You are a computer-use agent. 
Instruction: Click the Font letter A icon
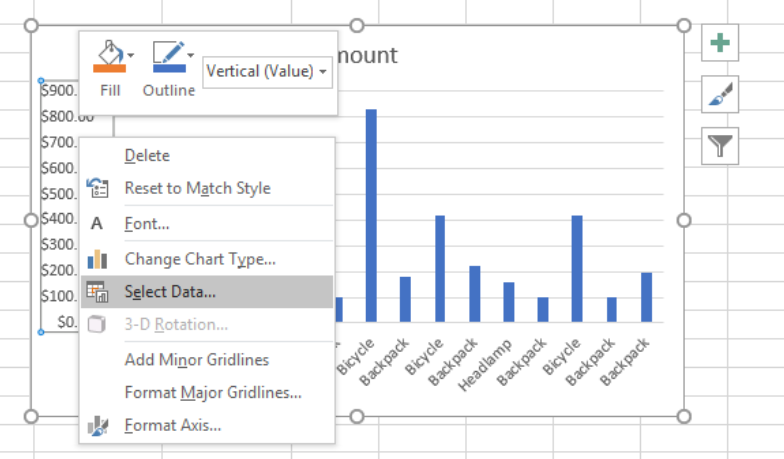coord(96,224)
